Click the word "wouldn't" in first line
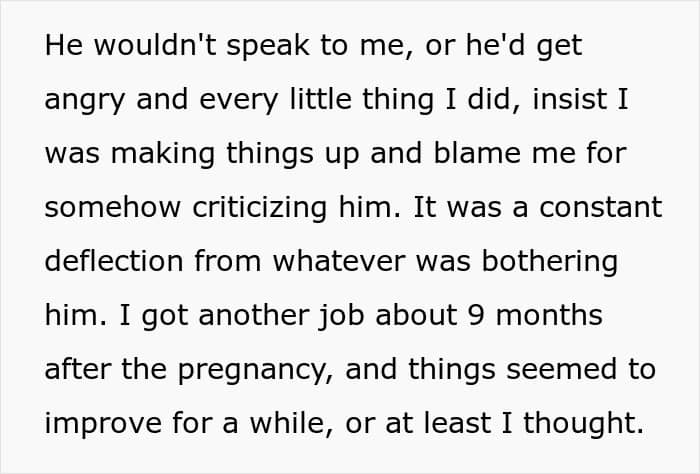 [x=155, y=45]
